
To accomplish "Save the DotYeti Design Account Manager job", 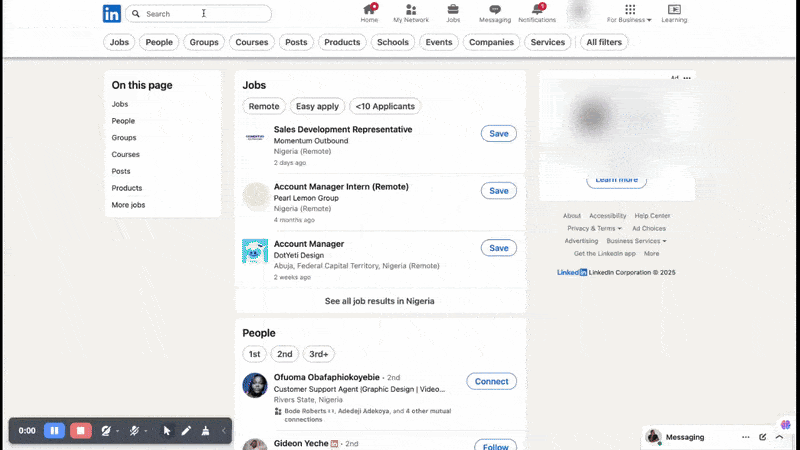I will click(x=498, y=248).
